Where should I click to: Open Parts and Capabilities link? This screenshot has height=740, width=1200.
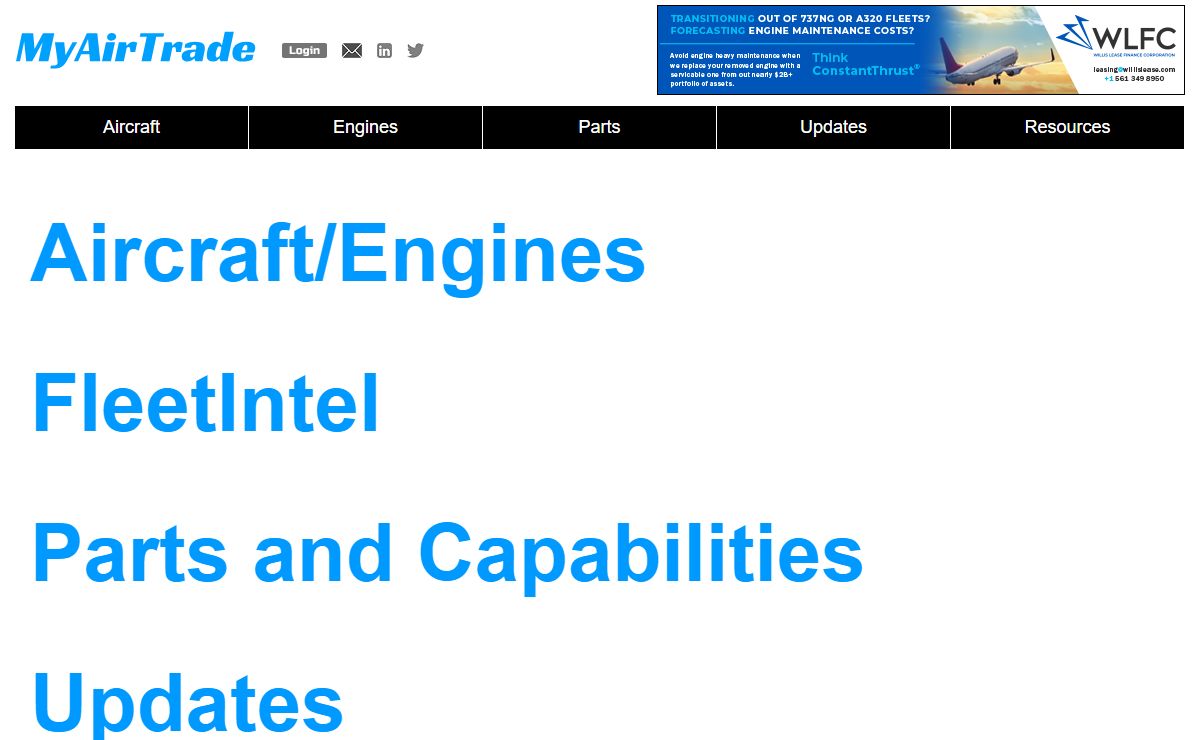tap(447, 555)
